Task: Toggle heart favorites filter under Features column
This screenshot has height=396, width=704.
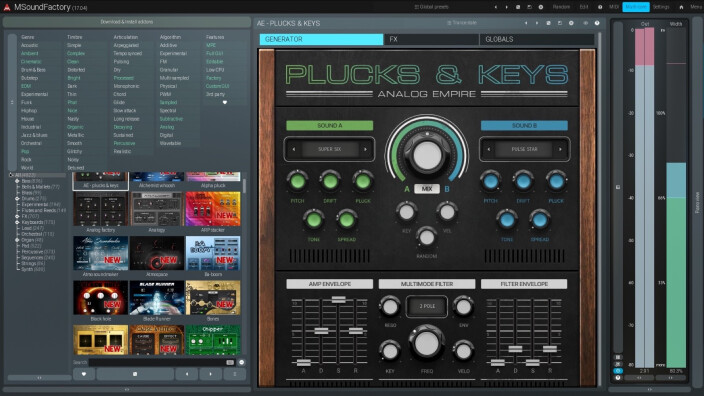Action: click(x=225, y=102)
